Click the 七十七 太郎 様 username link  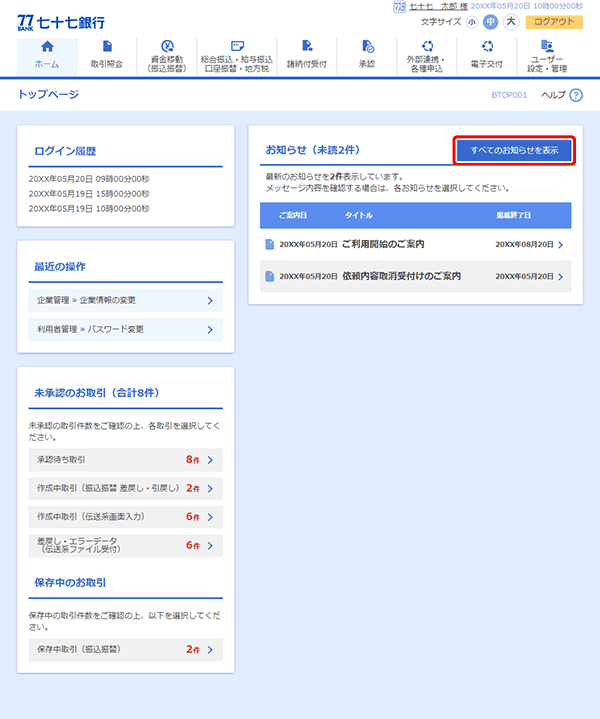point(438,6)
